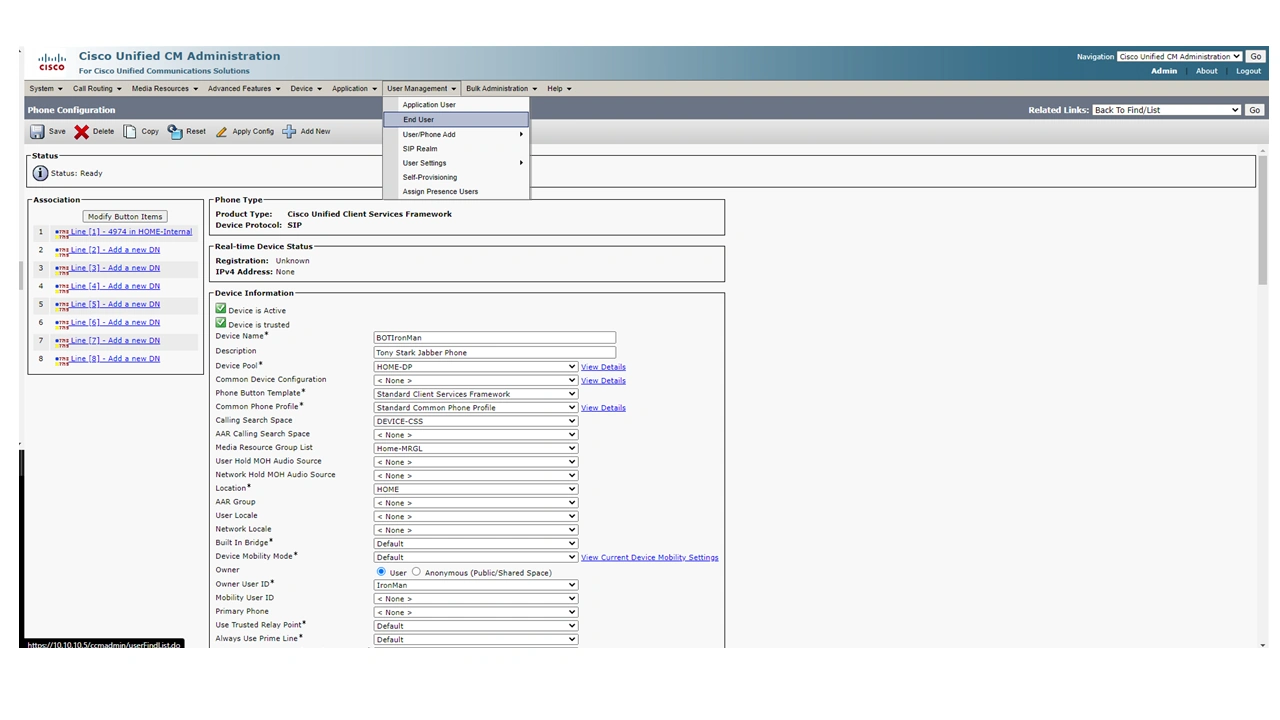Select Assign Presence Users menu entry

click(456, 192)
